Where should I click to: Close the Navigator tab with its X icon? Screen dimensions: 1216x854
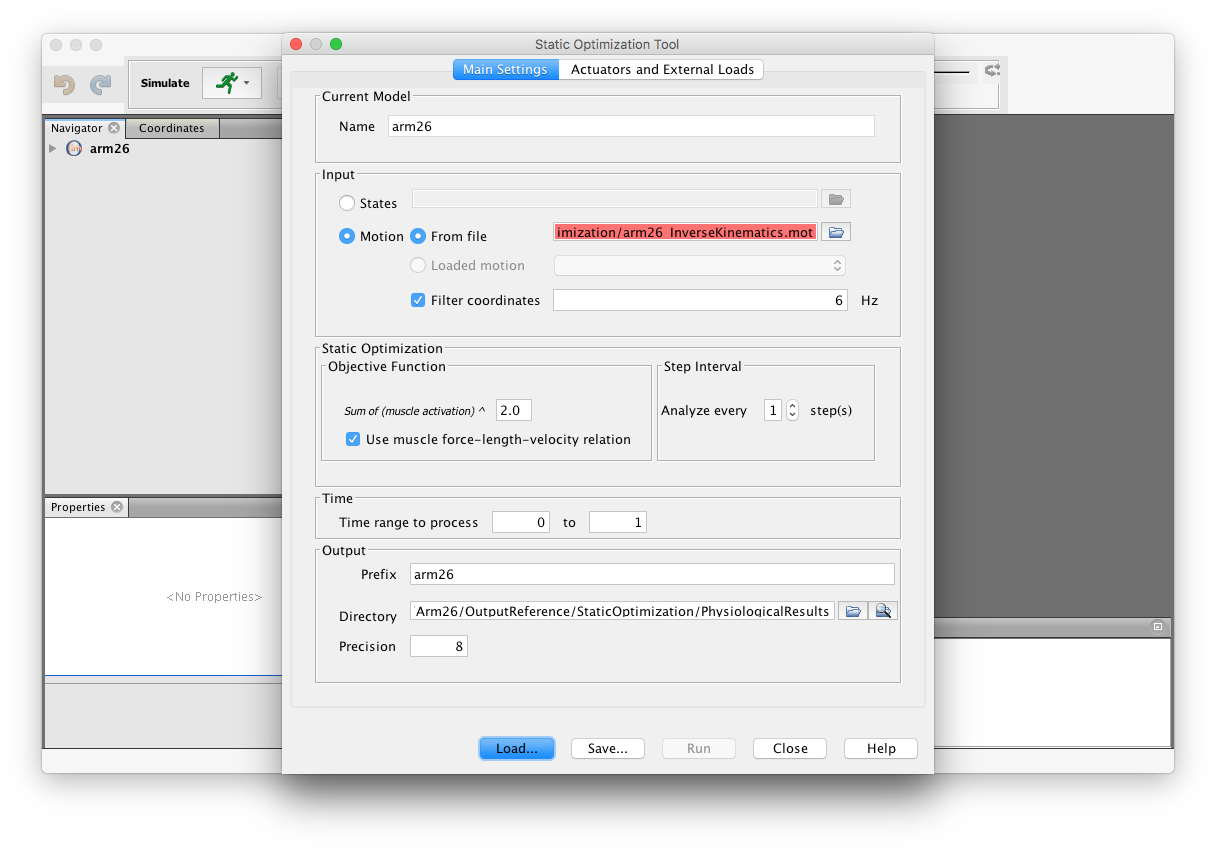(x=113, y=128)
